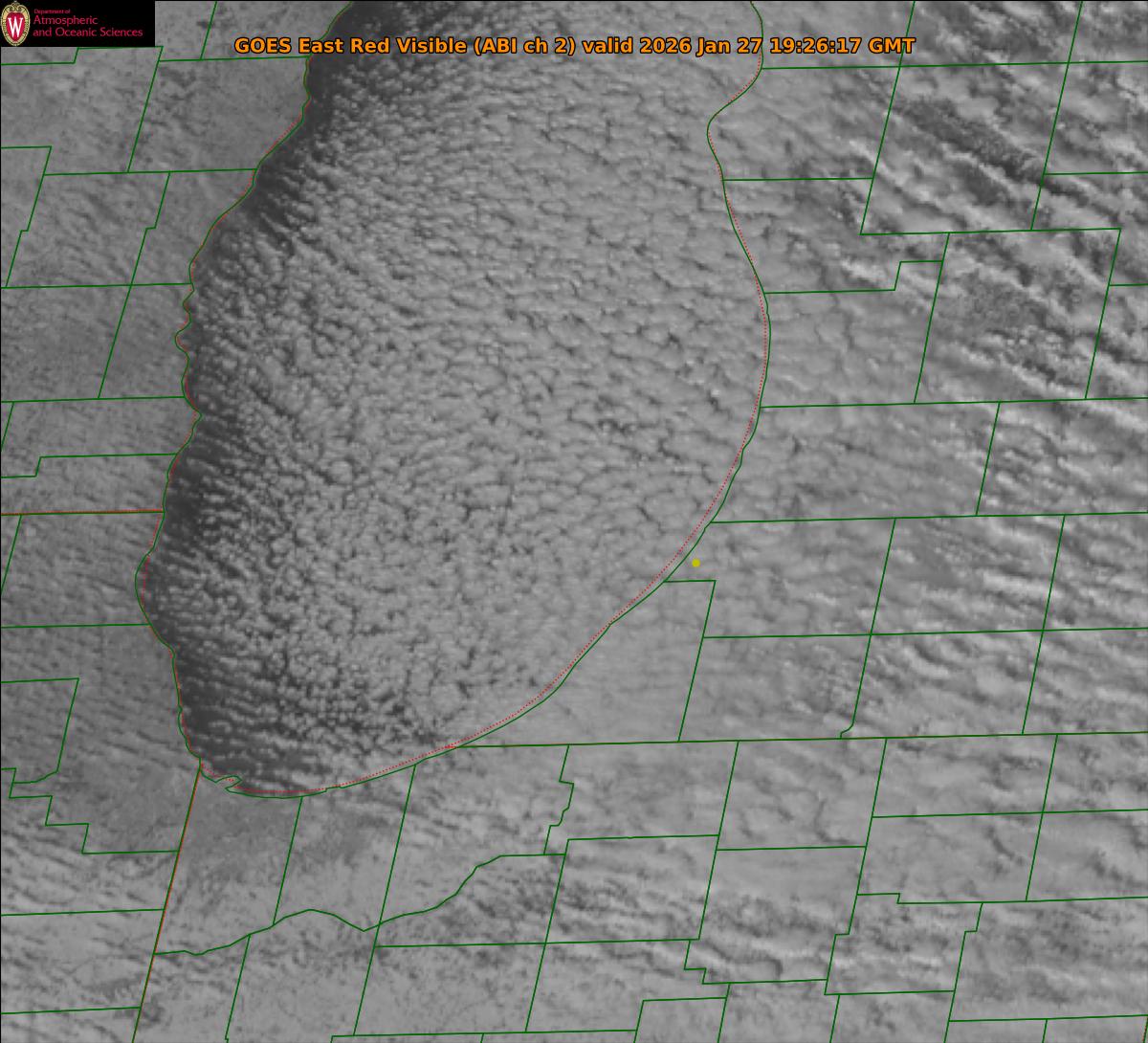Screen dimensions: 1148x1043
Task: Click the '19:26:17 GMT' timestamp
Action: (845, 46)
